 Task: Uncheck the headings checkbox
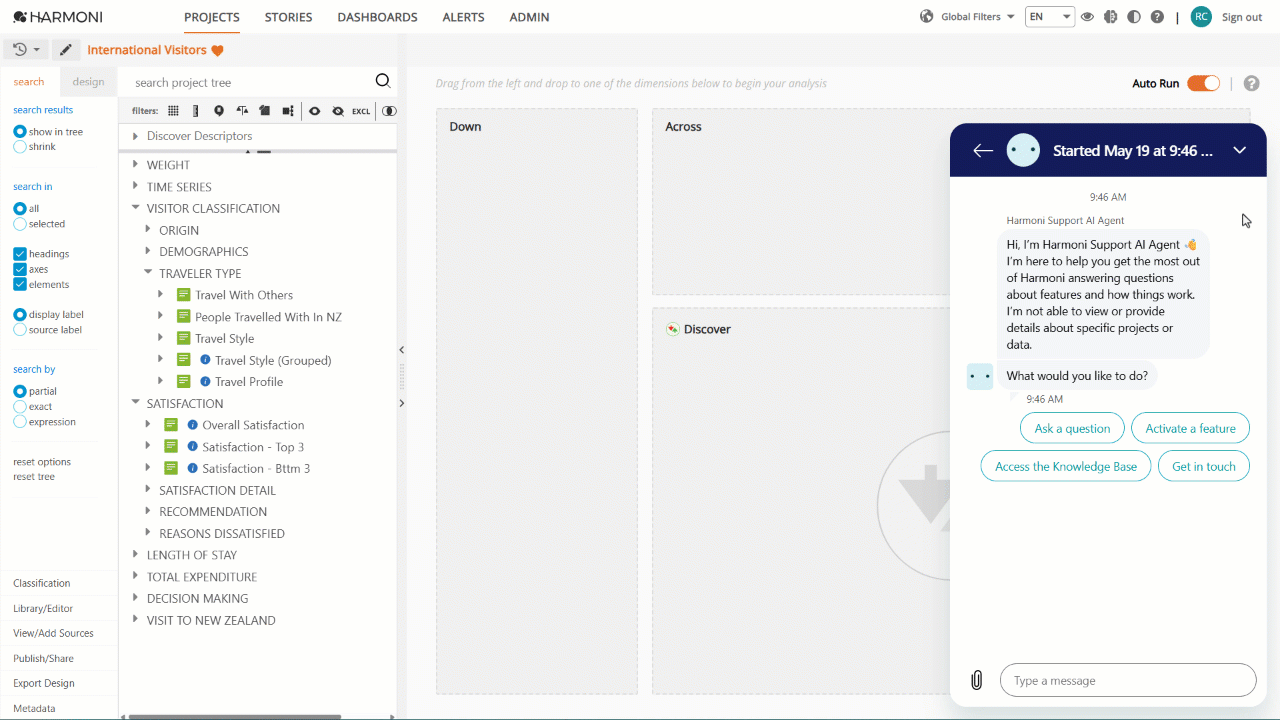(20, 254)
